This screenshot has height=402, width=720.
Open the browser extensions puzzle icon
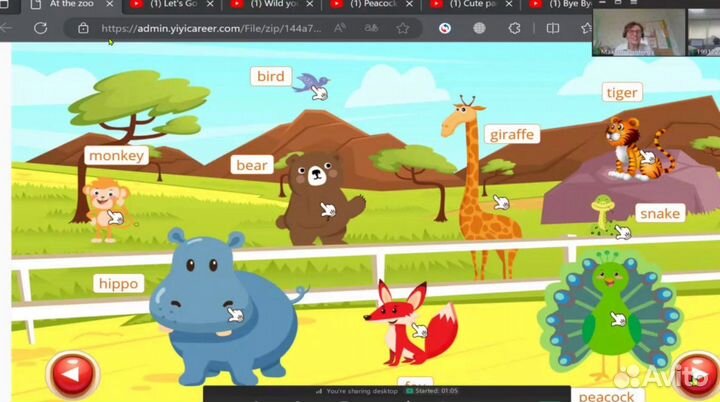tap(514, 28)
